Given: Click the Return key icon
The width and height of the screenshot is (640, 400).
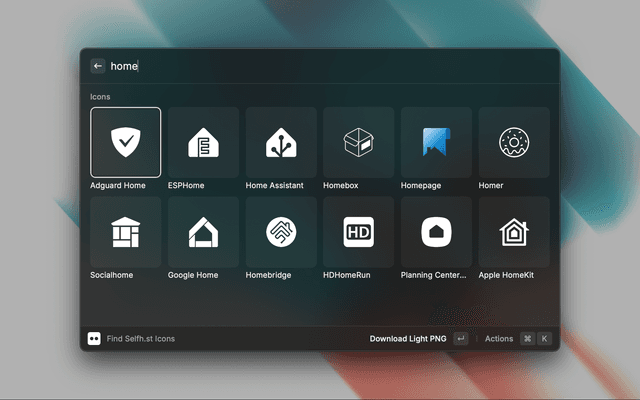Looking at the screenshot, I should tap(461, 339).
